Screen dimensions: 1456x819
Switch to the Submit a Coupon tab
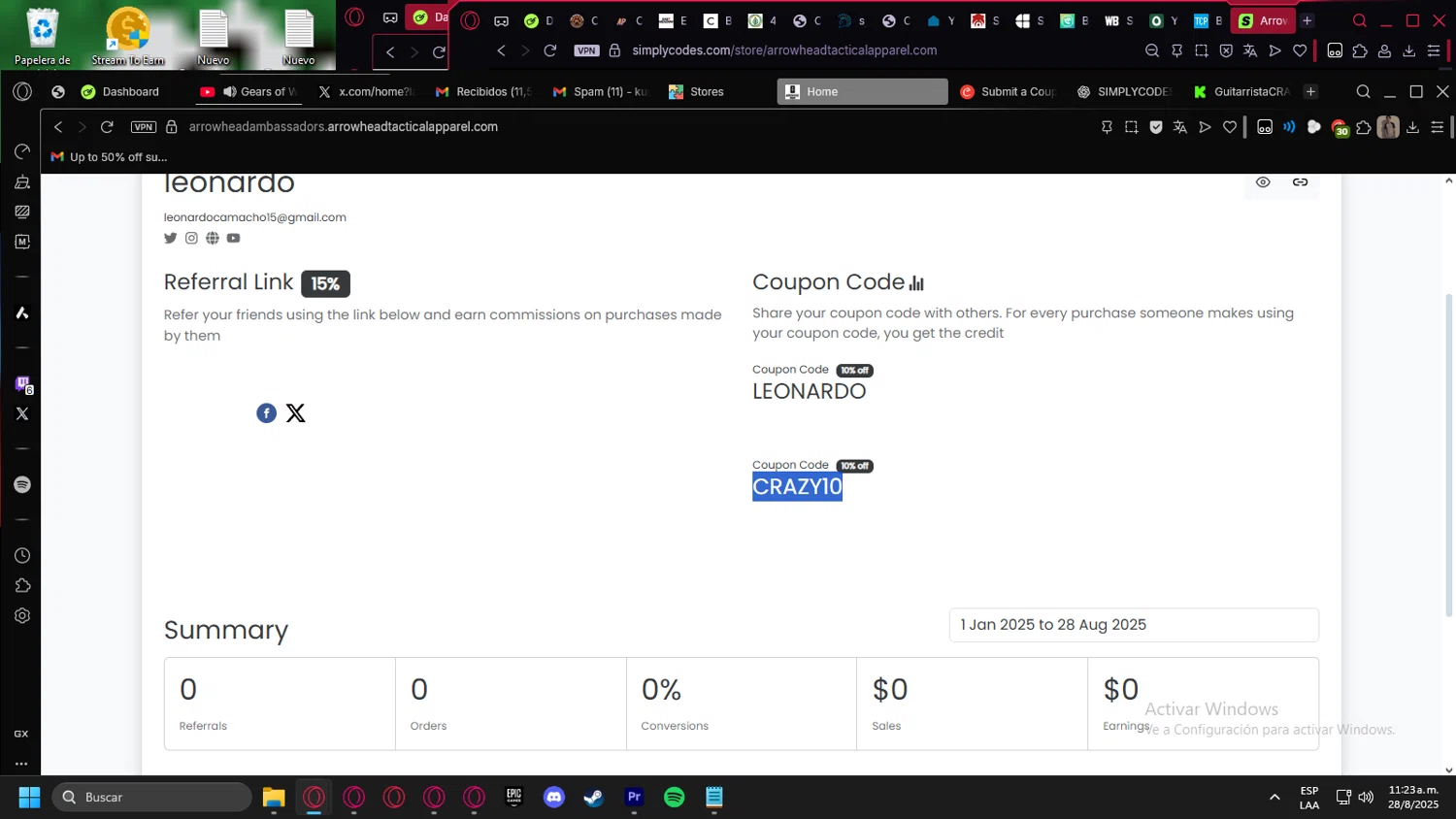pyautogui.click(x=1009, y=91)
